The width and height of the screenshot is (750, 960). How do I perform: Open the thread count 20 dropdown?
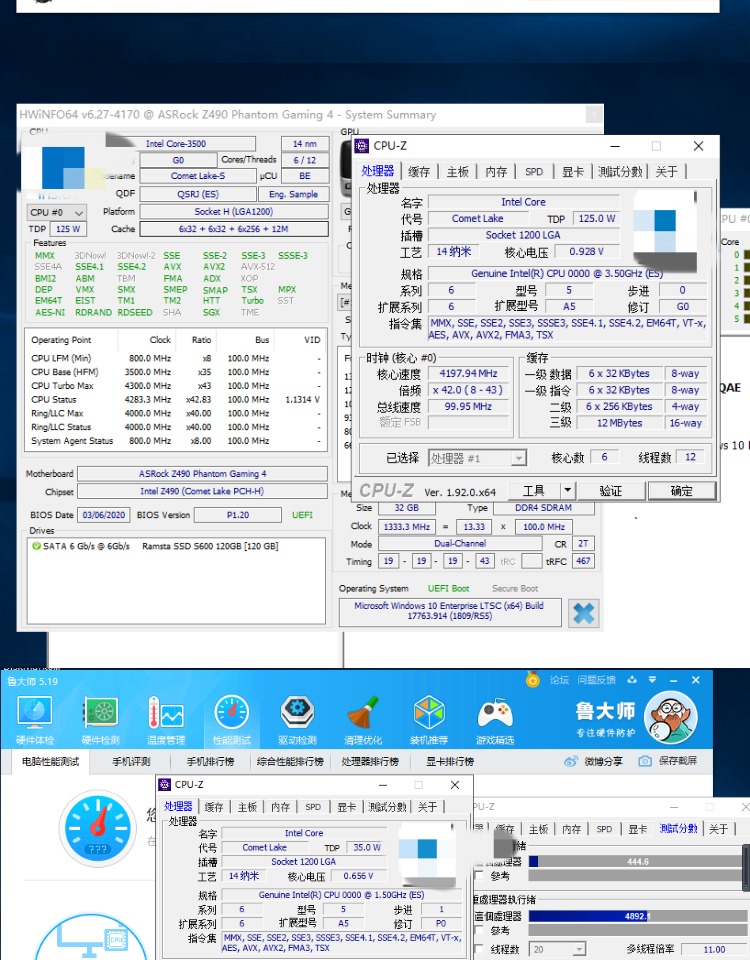click(x=558, y=950)
